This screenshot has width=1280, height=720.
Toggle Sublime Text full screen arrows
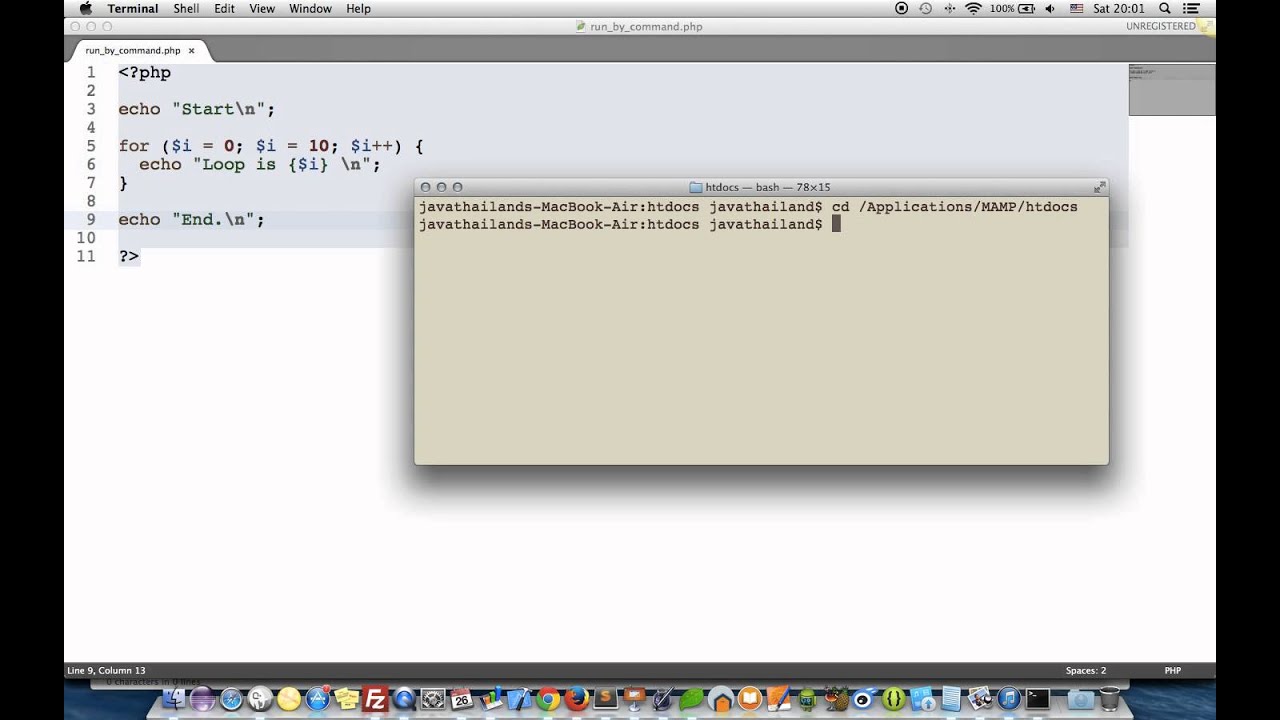click(x=1206, y=26)
